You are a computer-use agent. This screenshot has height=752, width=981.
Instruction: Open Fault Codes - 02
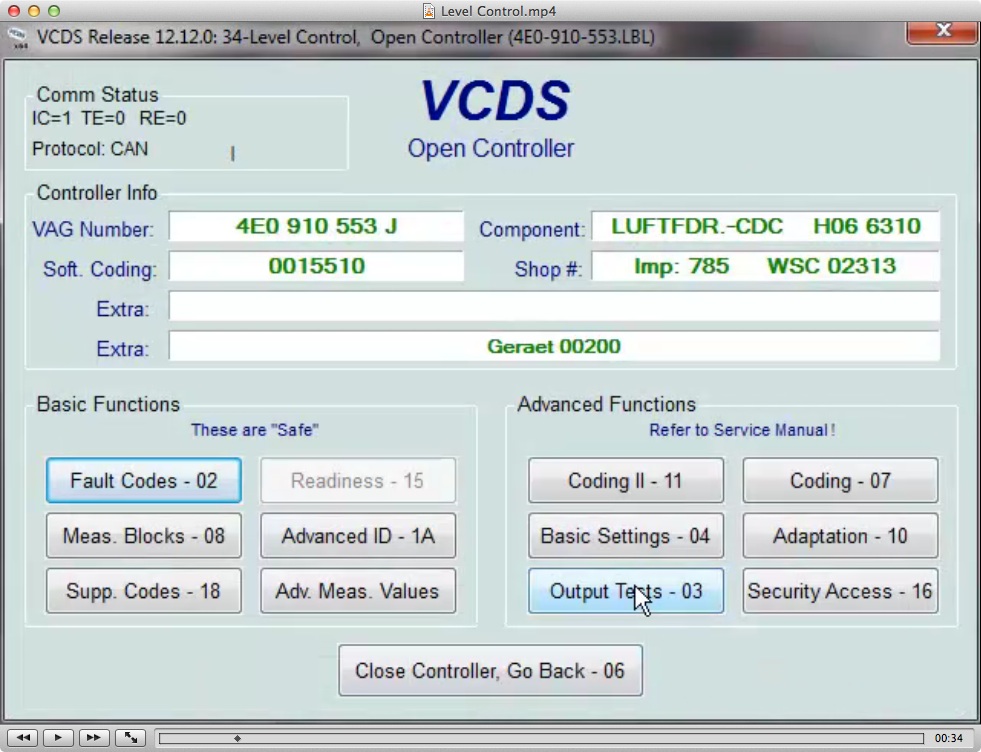click(143, 480)
